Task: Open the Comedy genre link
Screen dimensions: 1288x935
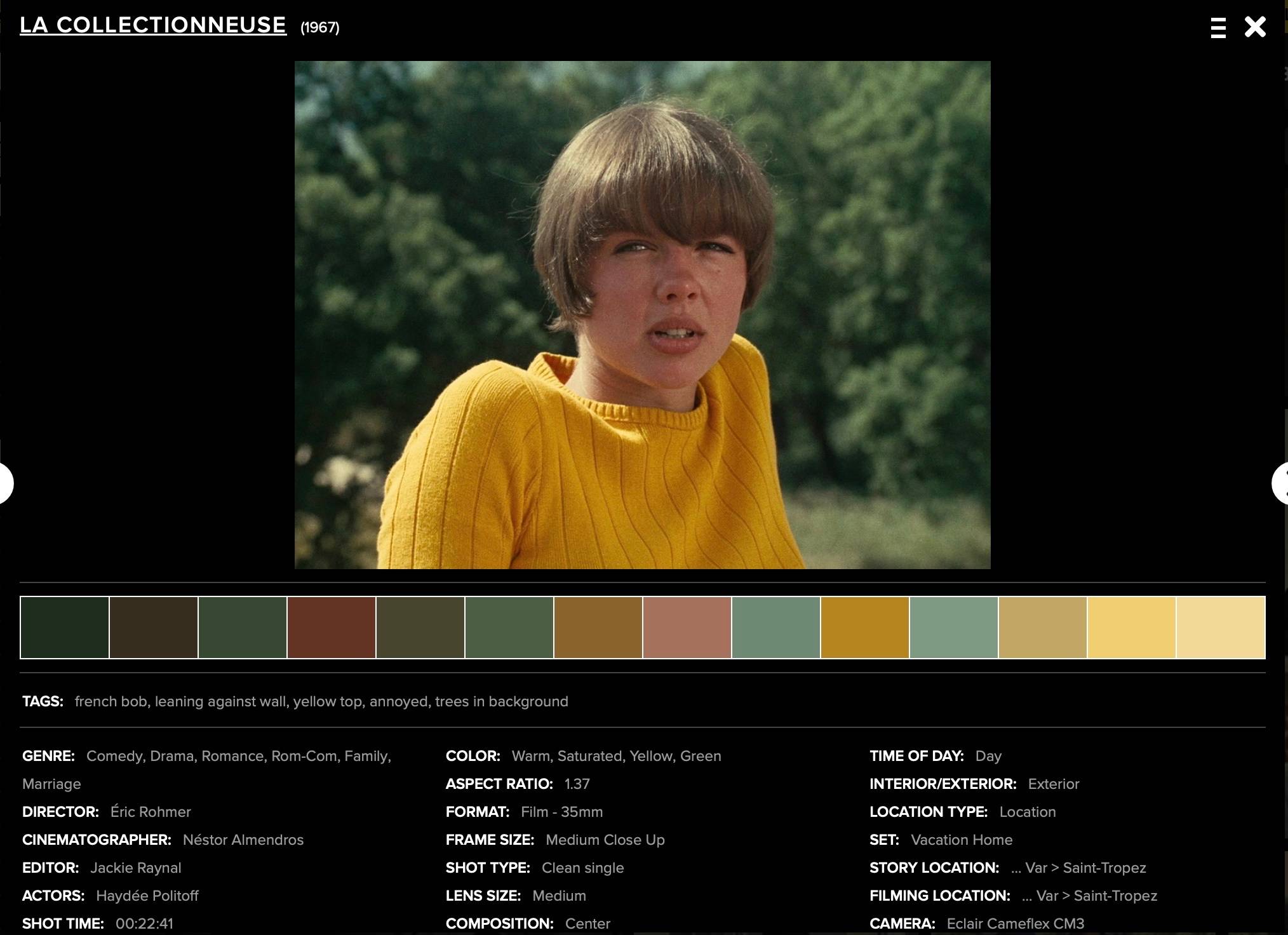Action: [x=114, y=756]
